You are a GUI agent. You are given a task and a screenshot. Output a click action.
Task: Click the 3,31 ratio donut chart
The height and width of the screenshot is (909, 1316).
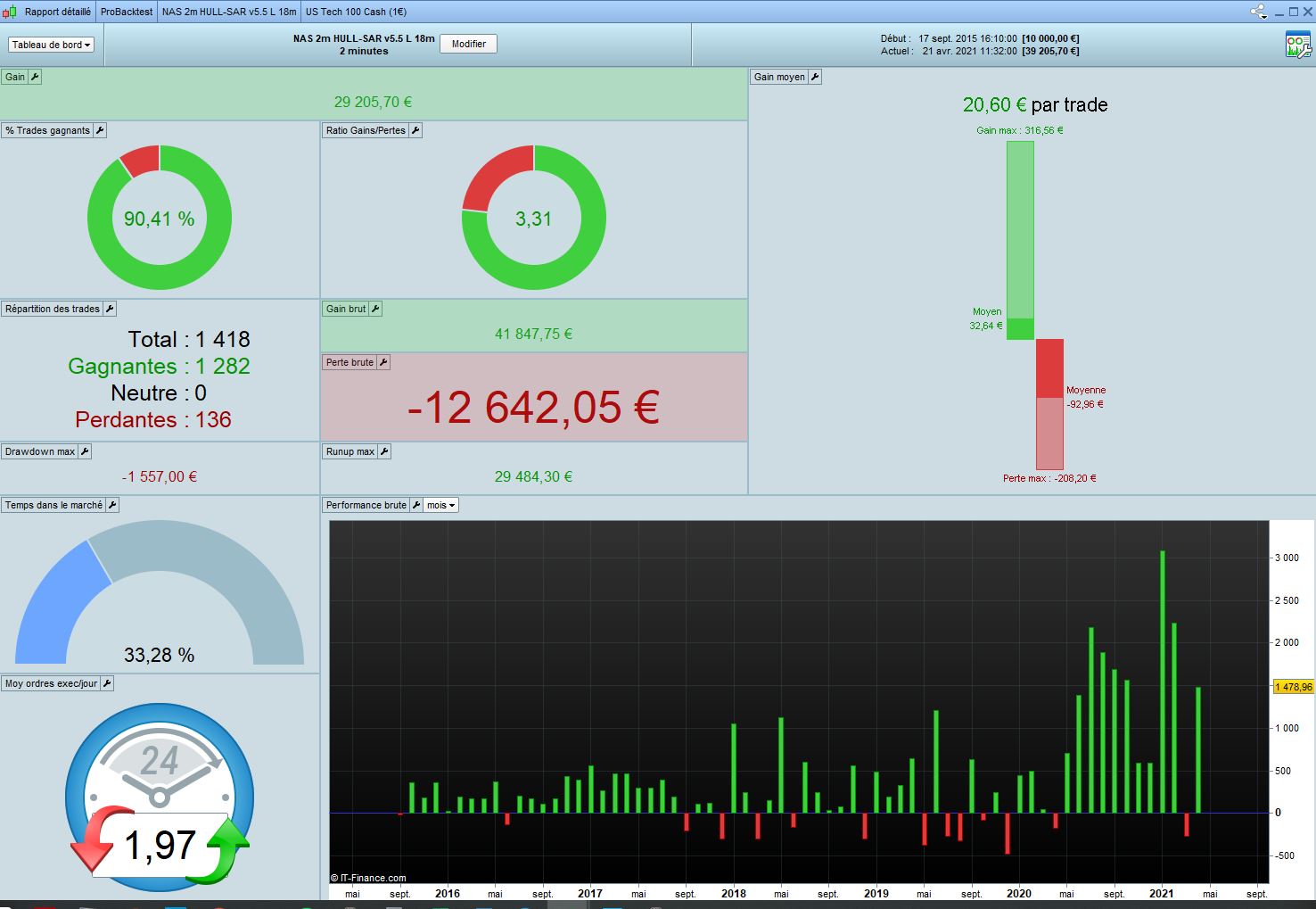click(534, 219)
